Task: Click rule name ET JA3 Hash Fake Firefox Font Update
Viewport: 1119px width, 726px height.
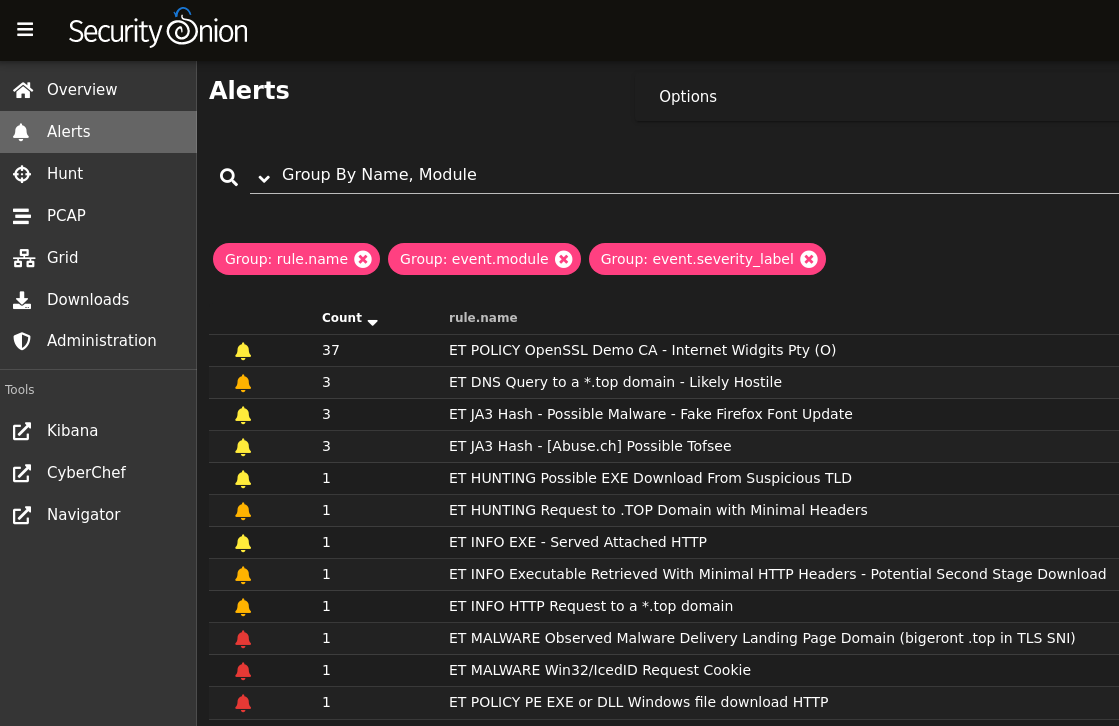Action: tap(651, 415)
